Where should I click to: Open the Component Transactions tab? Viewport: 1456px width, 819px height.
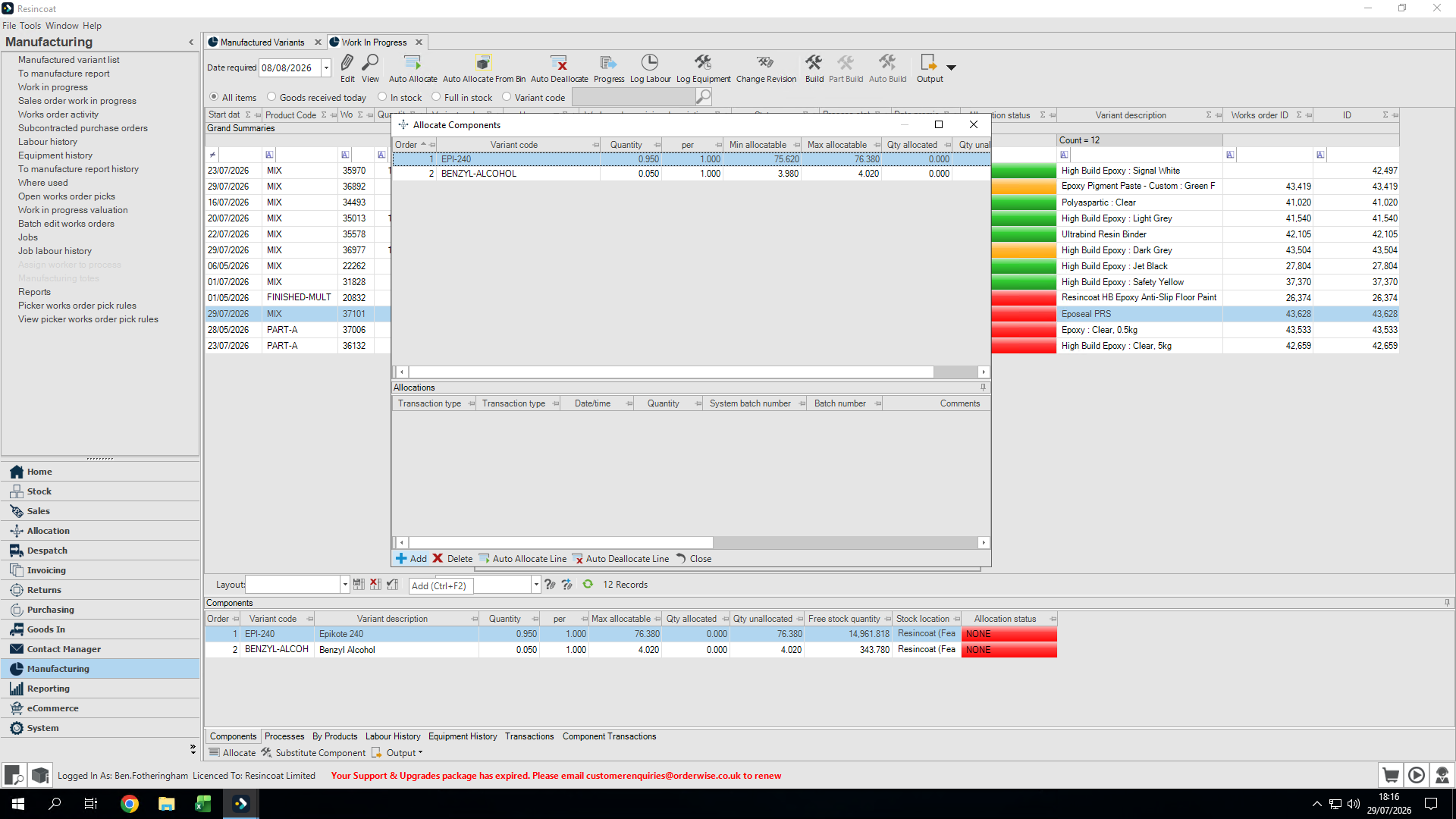[x=609, y=736]
